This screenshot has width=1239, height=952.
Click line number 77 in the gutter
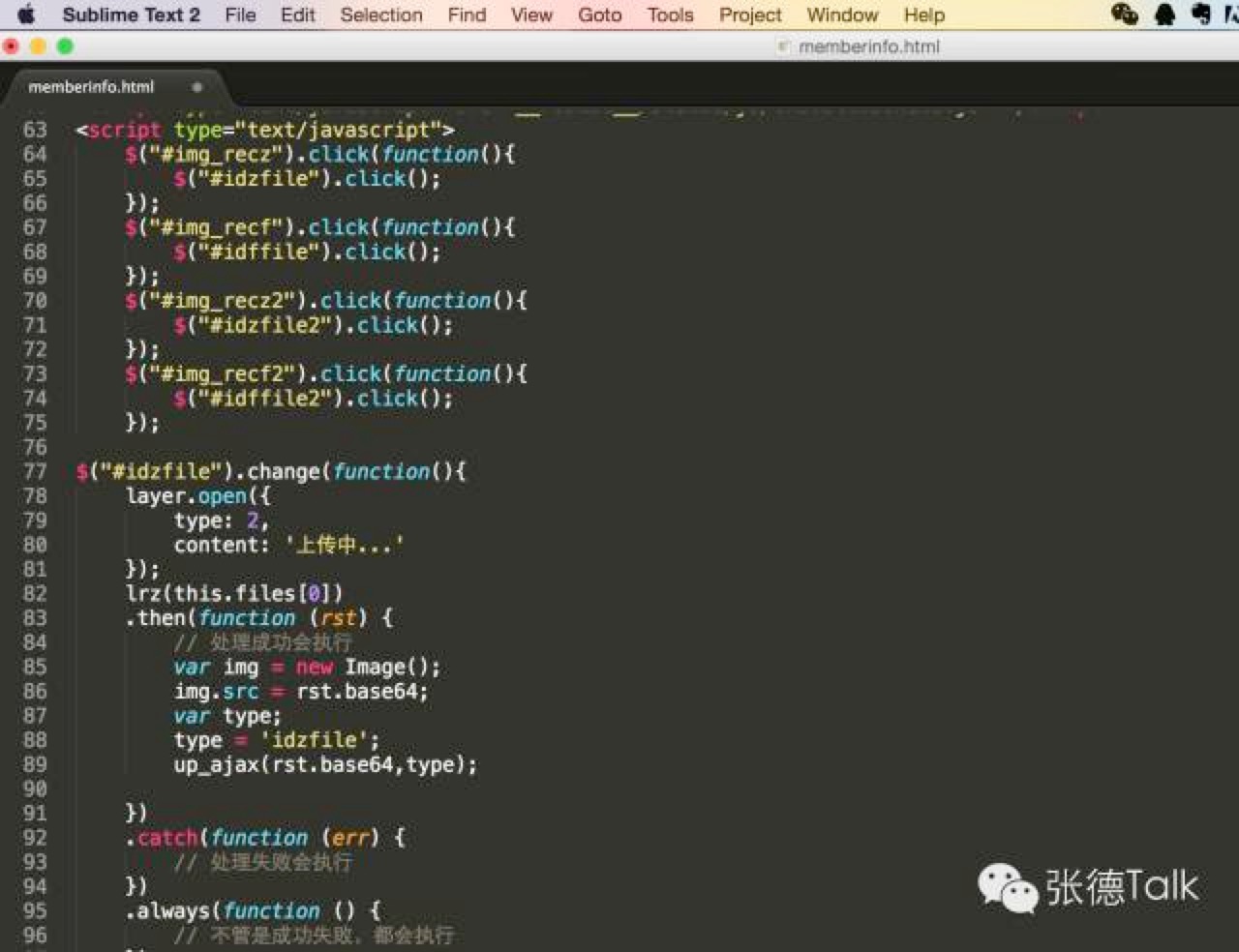pos(35,471)
